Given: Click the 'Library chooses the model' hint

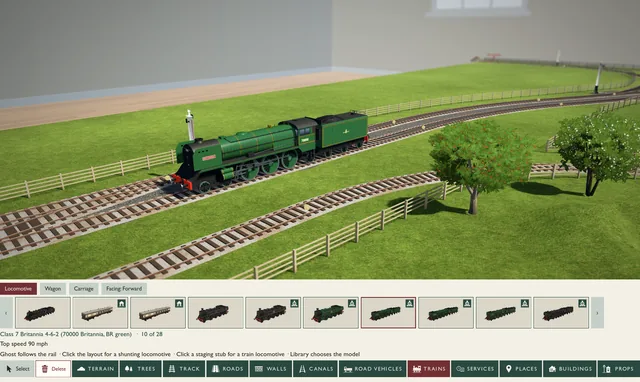Looking at the screenshot, I should 325,354.
